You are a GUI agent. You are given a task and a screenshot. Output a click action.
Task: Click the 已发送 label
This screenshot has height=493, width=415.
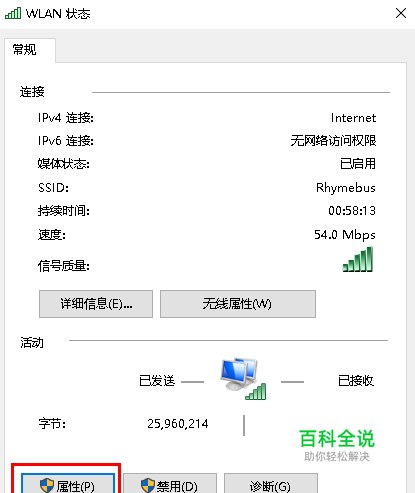pyautogui.click(x=157, y=381)
